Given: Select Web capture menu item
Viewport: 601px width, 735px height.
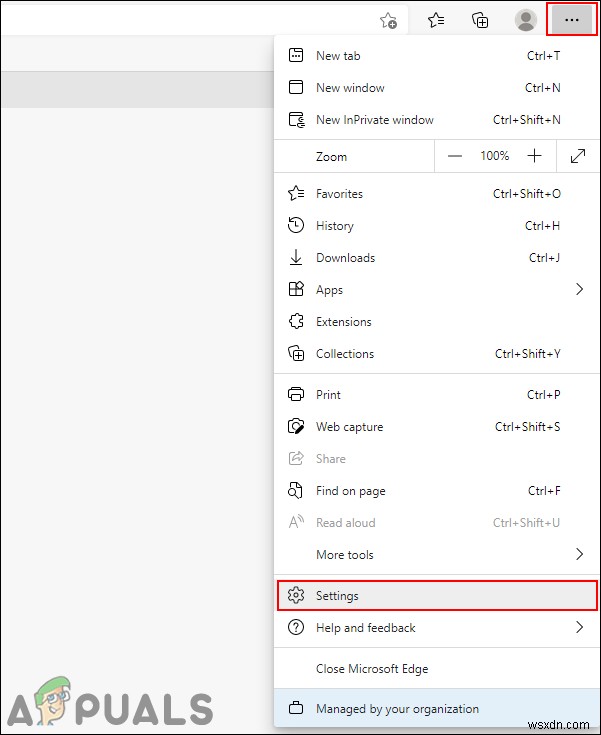Looking at the screenshot, I should [349, 427].
